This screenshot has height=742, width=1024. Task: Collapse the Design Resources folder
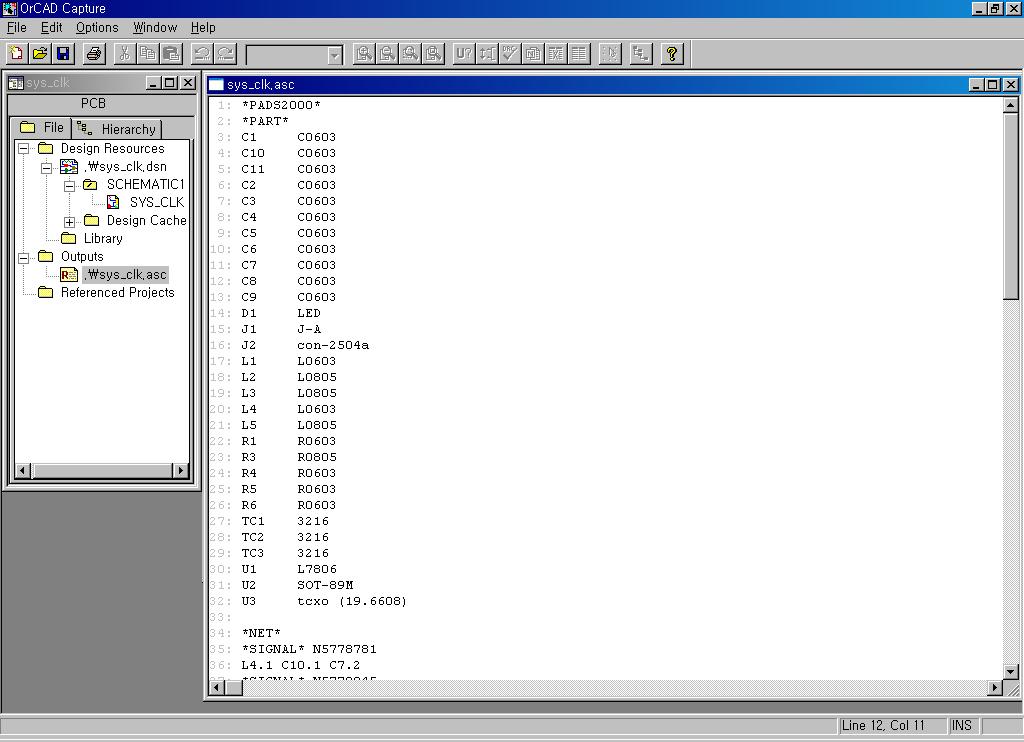[x=24, y=149]
